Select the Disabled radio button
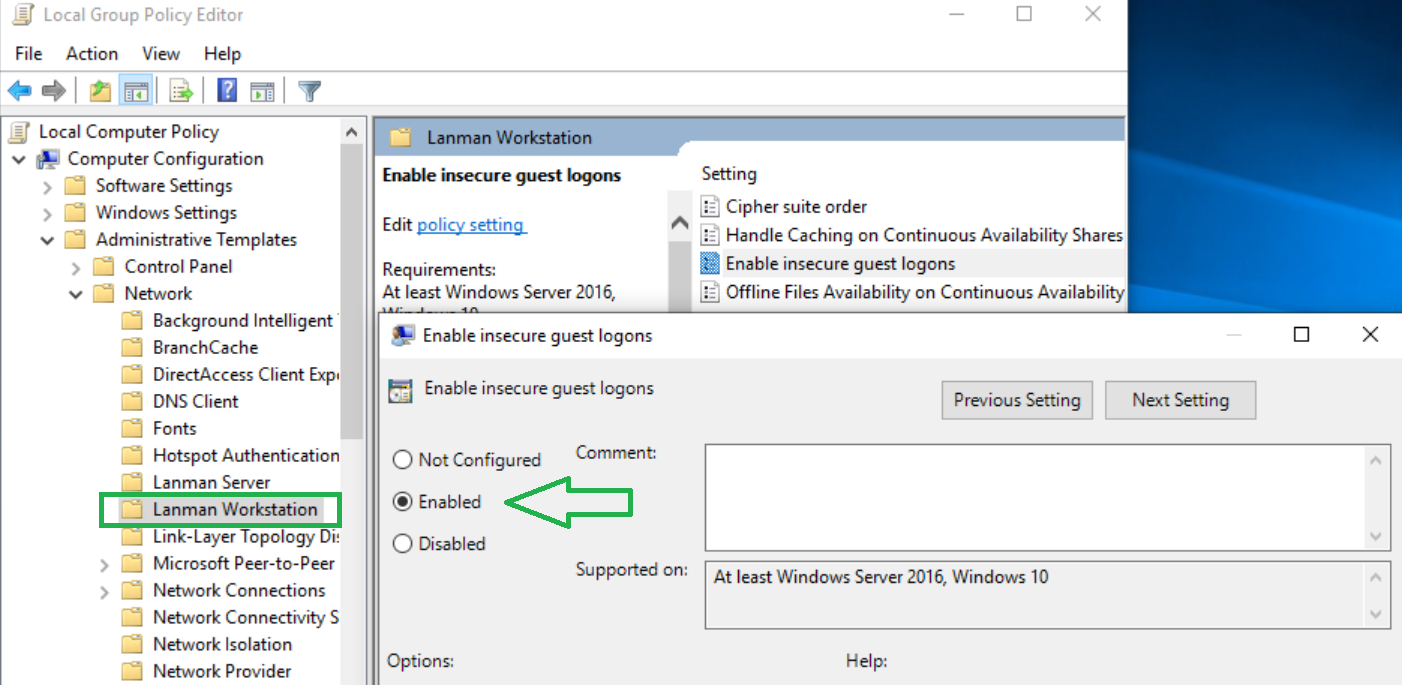Viewport: 1402px width, 685px height. [402, 543]
